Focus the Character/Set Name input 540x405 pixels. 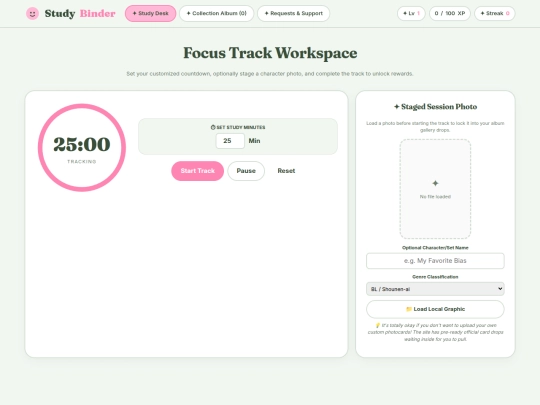click(x=435, y=261)
